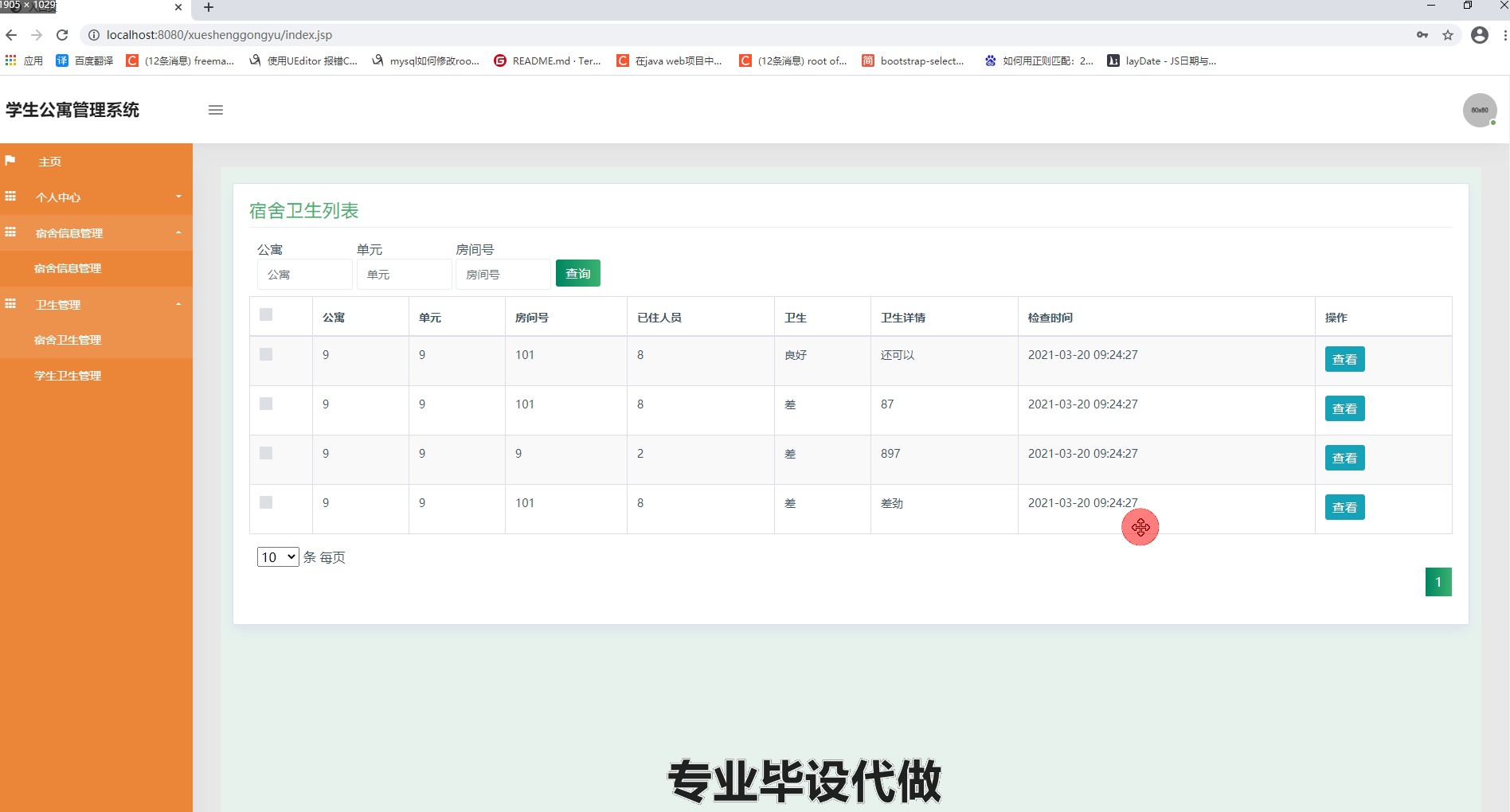The image size is (1510, 812).
Task: Go to 主页 in sidebar
Action: (96, 162)
